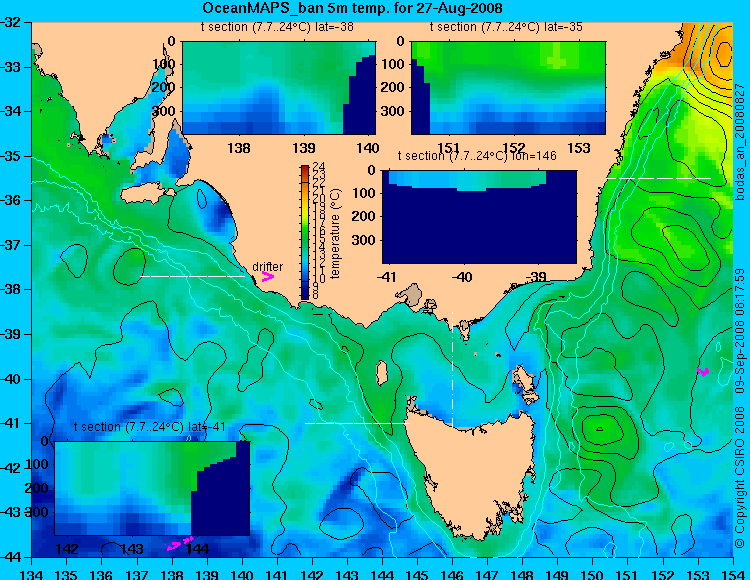Click the magenta drifter marker beside the 'drifter' label
750x580 pixels.
tap(267, 277)
